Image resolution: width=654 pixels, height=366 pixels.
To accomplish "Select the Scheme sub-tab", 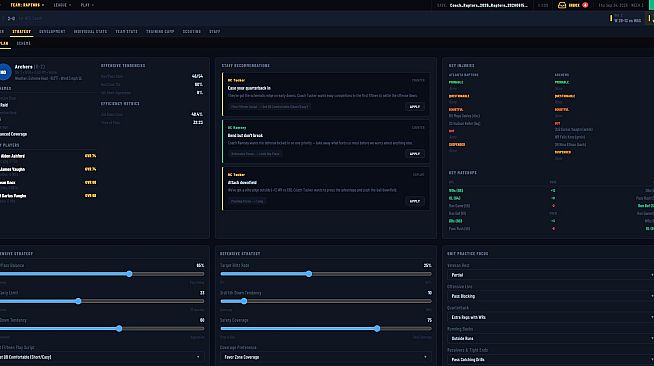I will click(23, 43).
